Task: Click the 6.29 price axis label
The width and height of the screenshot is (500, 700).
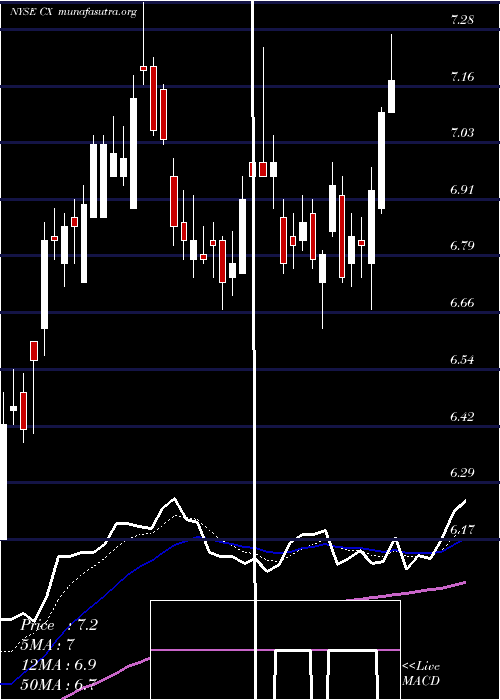Action: tap(462, 473)
